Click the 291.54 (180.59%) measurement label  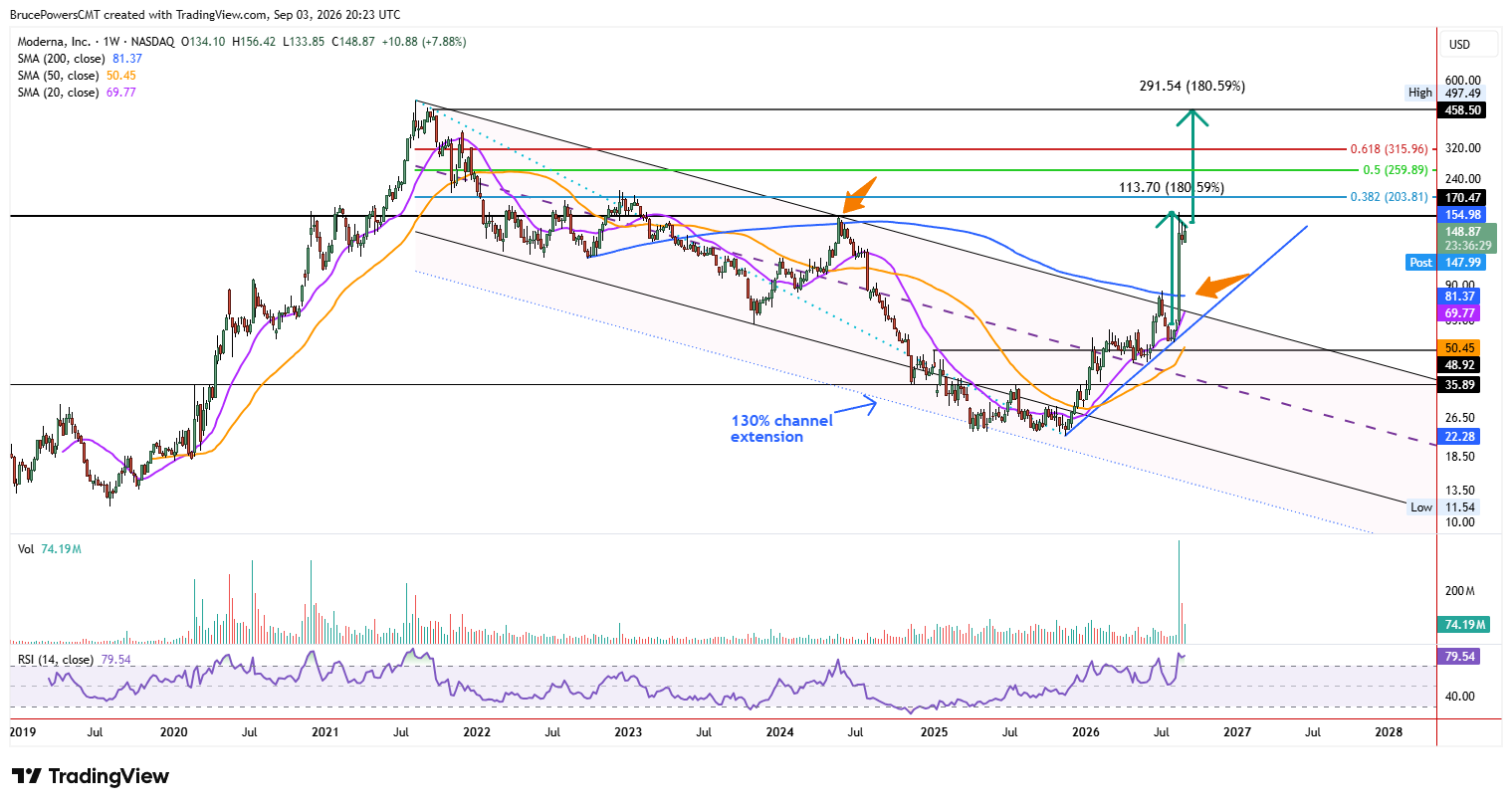(1191, 87)
